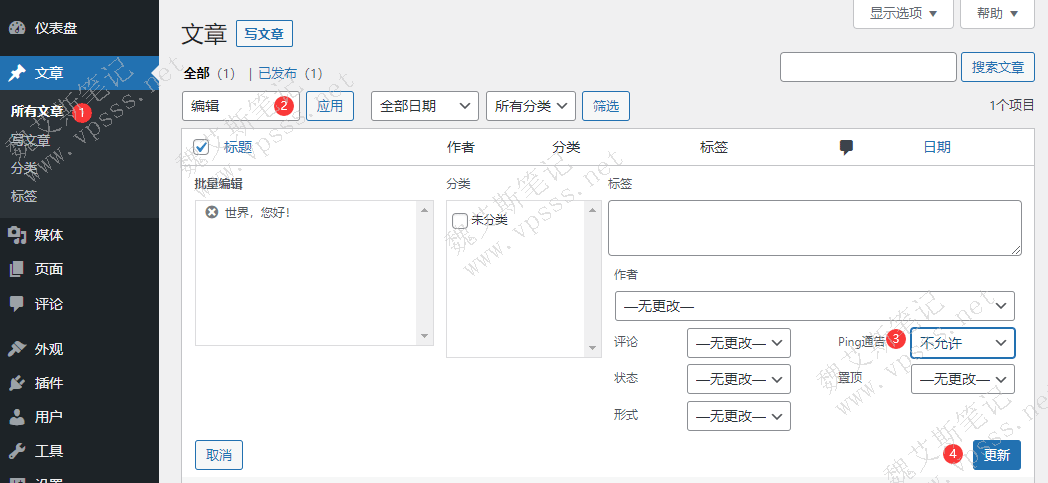Click the 已发布 filter link

tap(277, 73)
